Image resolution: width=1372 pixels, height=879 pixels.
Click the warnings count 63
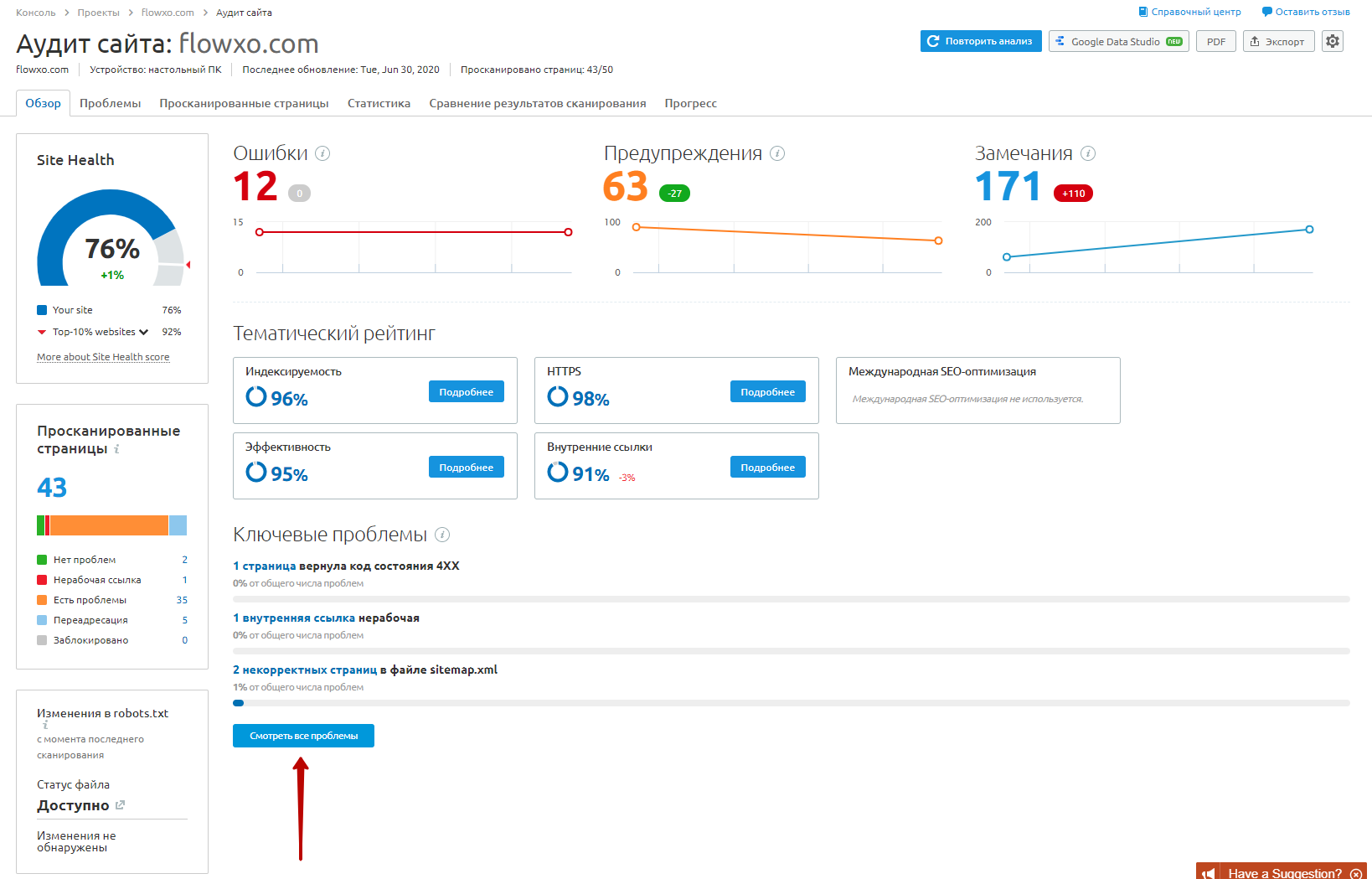click(x=626, y=186)
